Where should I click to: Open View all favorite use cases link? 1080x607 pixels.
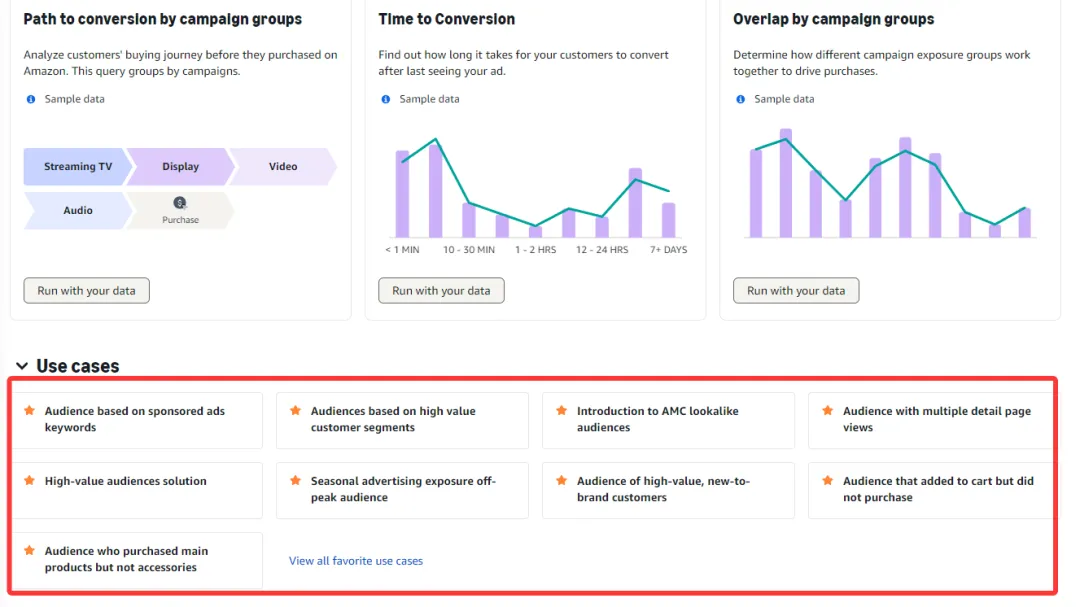click(x=356, y=561)
